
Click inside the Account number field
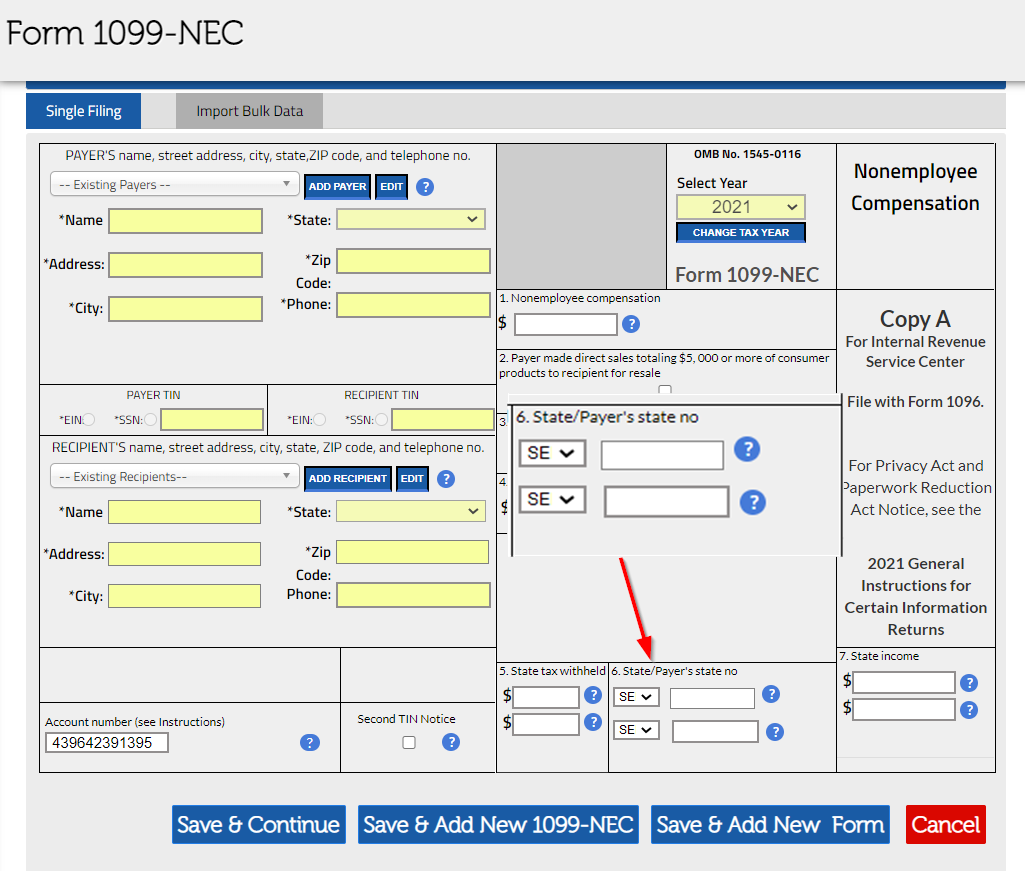[x=106, y=742]
